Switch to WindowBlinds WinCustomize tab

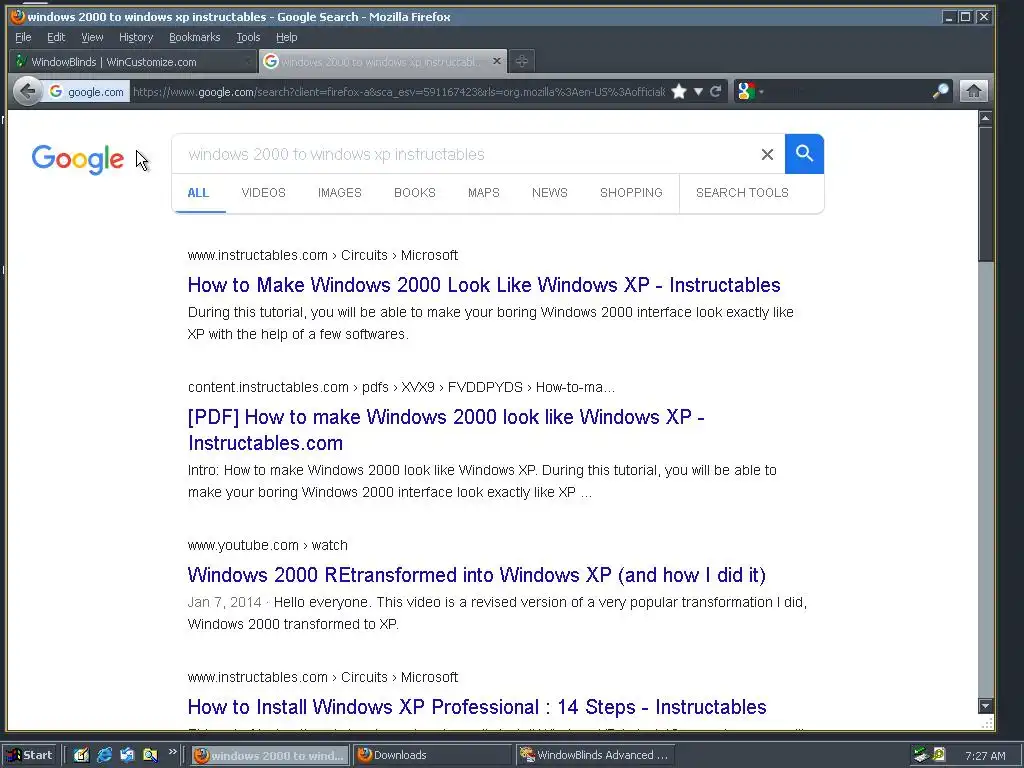tap(133, 62)
